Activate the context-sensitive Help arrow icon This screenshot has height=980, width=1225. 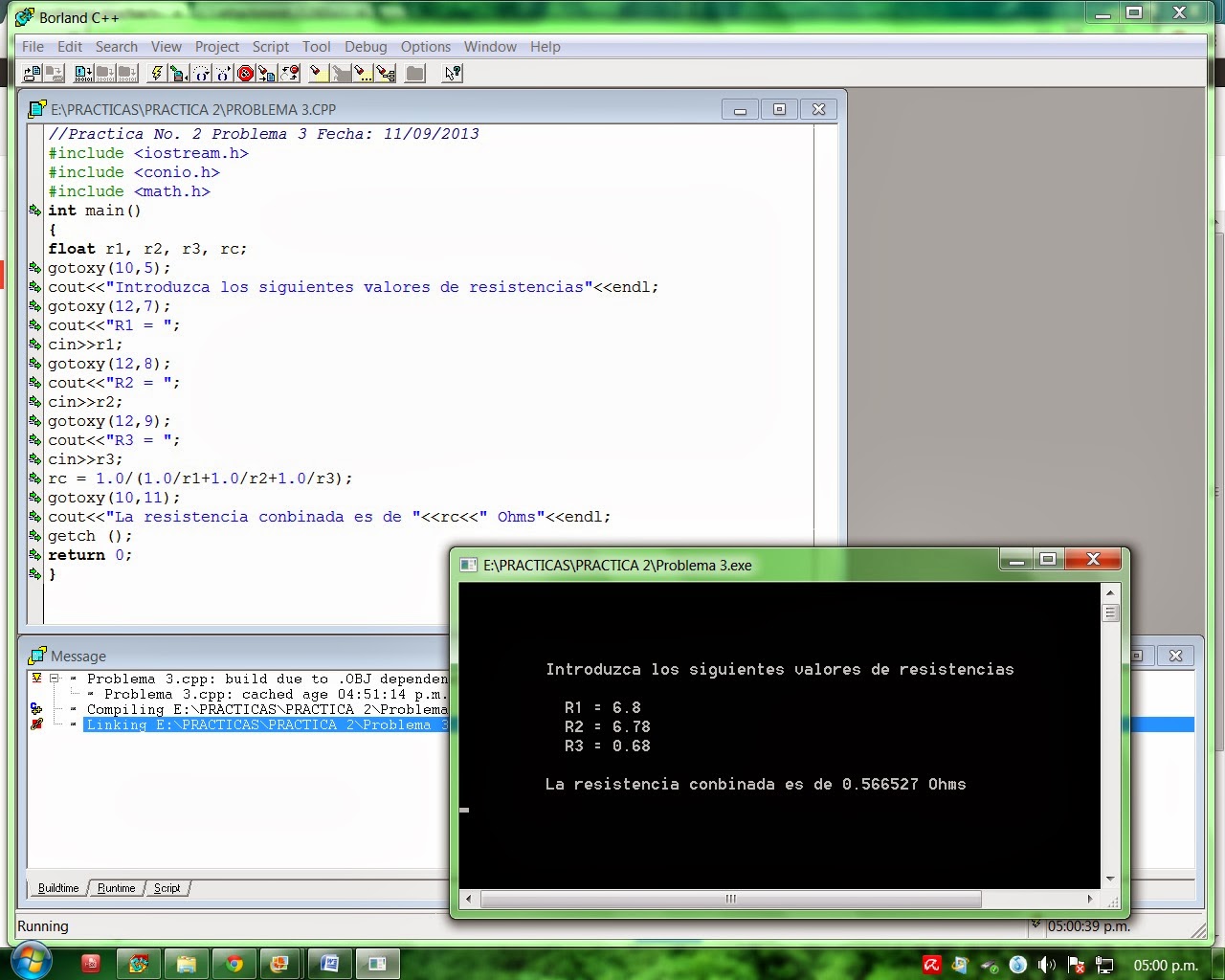click(451, 73)
